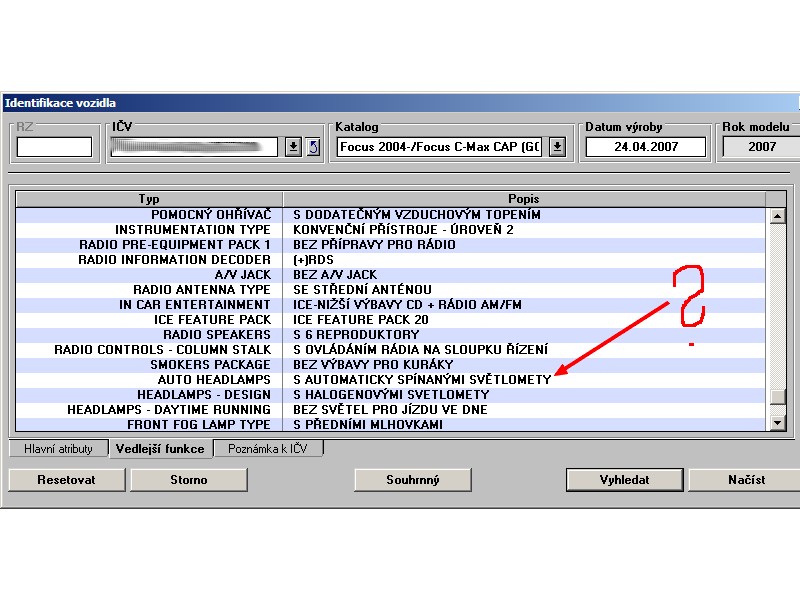
Task: Focus the RZ input field
Action: click(54, 147)
